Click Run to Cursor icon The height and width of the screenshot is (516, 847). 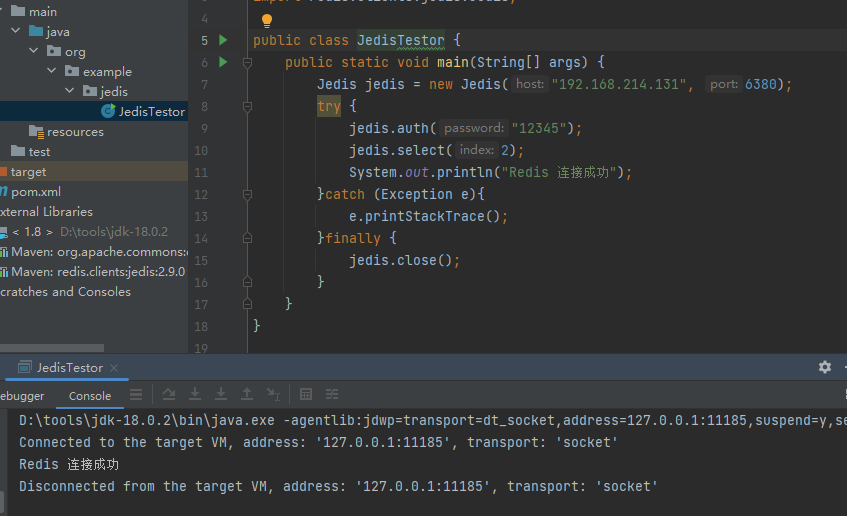click(273, 394)
